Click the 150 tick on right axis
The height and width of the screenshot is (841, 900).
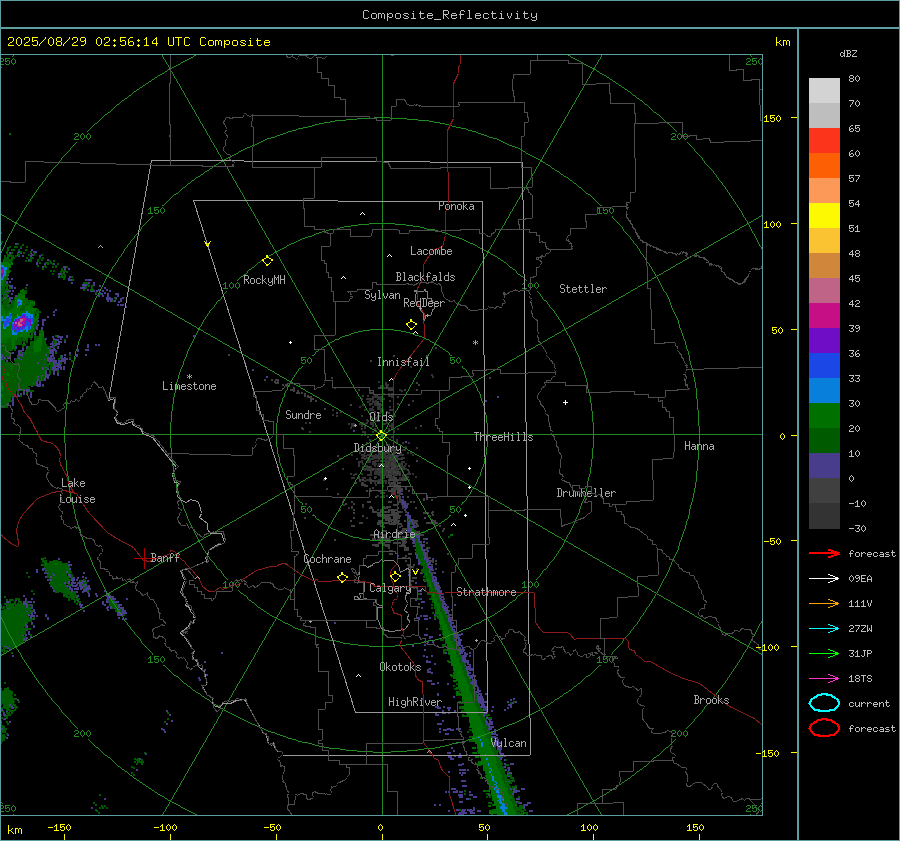(772, 118)
